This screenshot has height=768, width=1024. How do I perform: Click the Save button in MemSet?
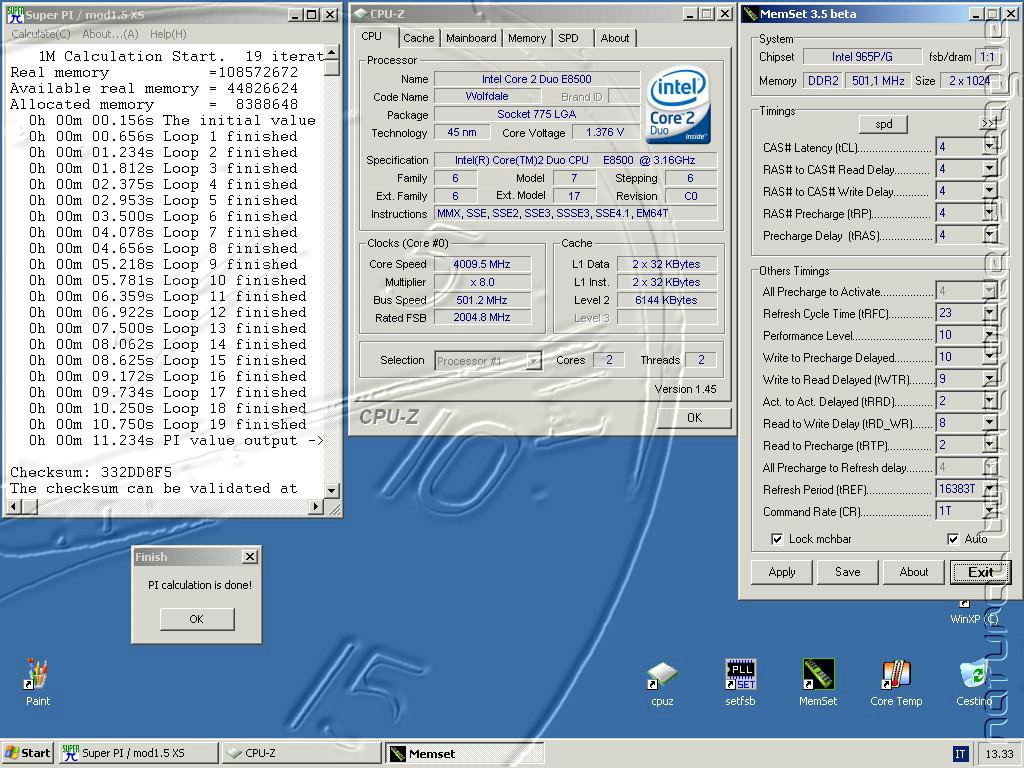848,572
